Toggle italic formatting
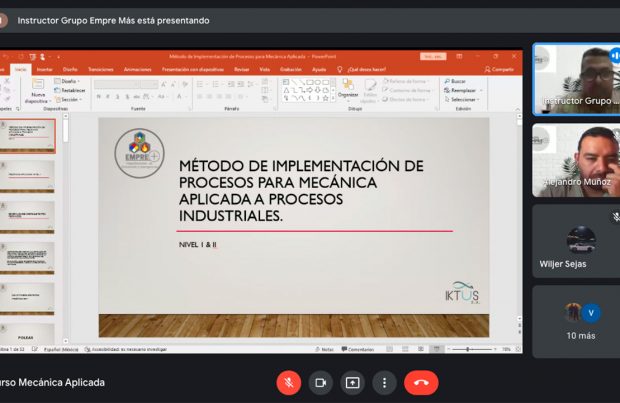620x403 pixels. 108,96
